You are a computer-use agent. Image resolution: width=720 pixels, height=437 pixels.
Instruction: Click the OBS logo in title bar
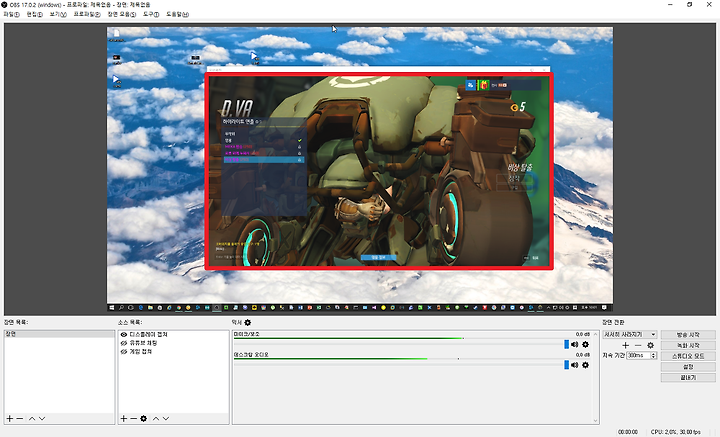5,5
